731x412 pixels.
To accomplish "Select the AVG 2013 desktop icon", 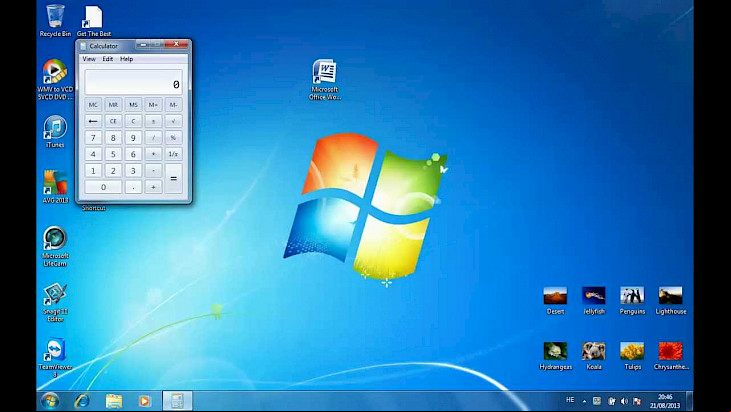I will pos(55,187).
